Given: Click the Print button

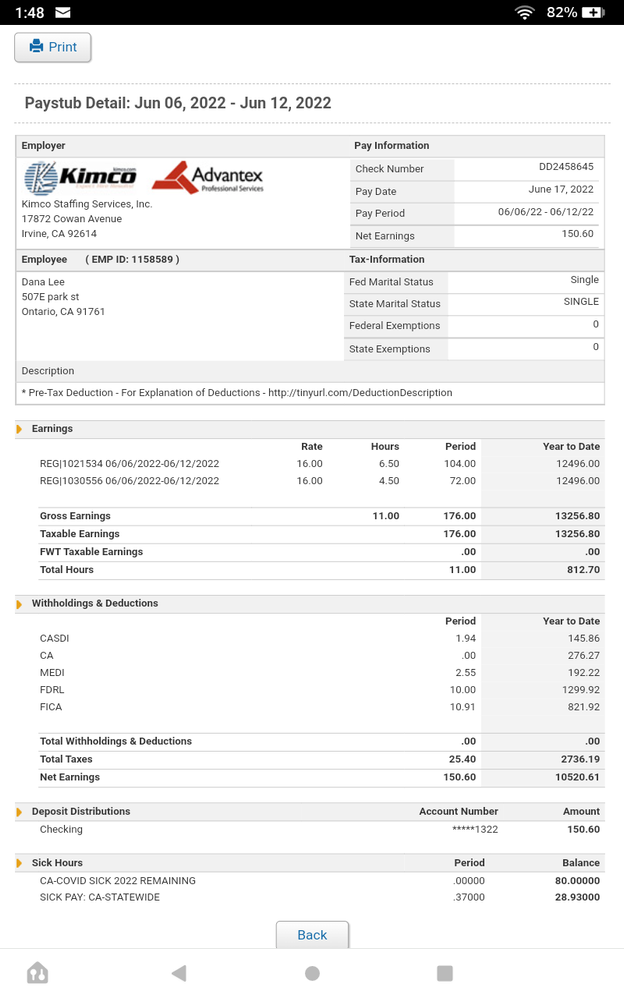Looking at the screenshot, I should [x=53, y=47].
